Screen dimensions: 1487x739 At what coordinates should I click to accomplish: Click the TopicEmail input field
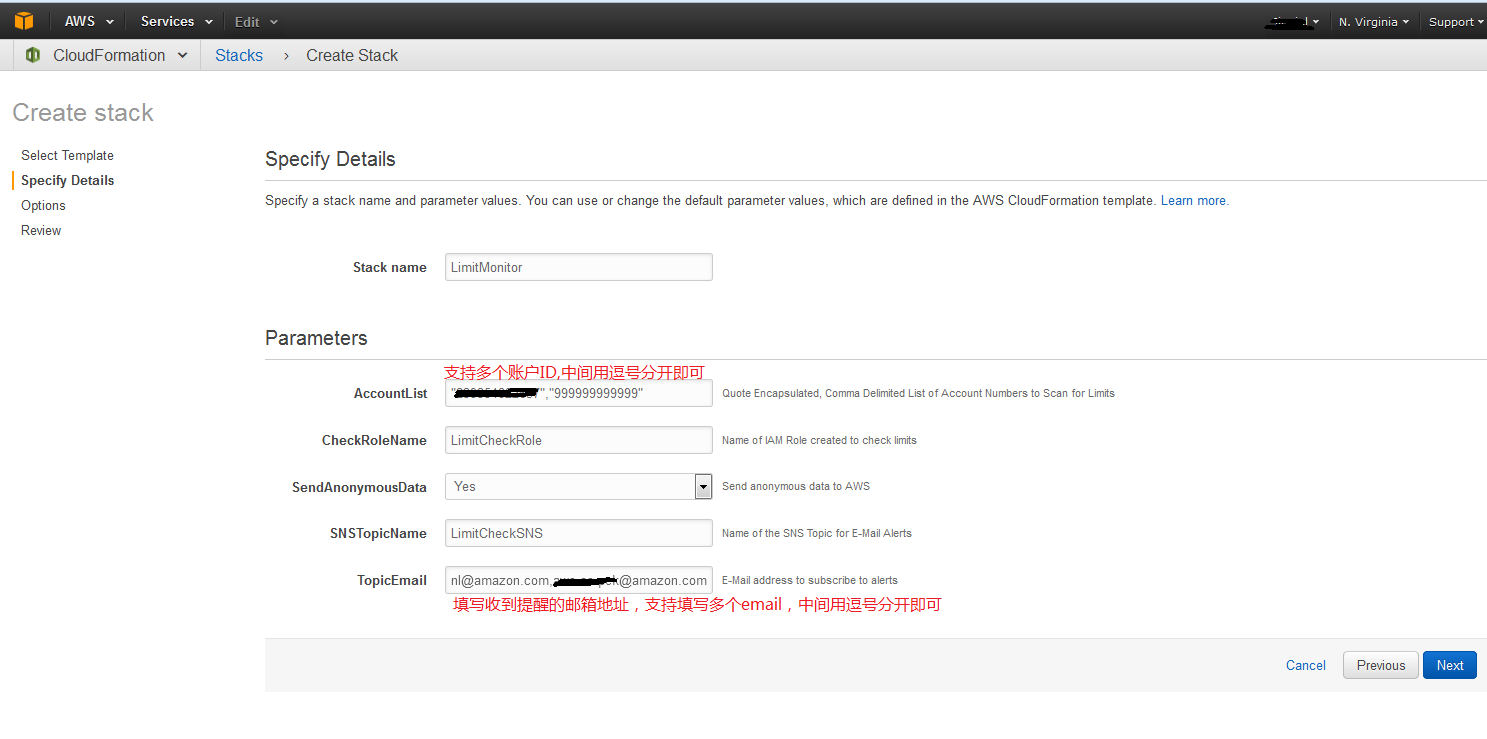click(x=579, y=580)
